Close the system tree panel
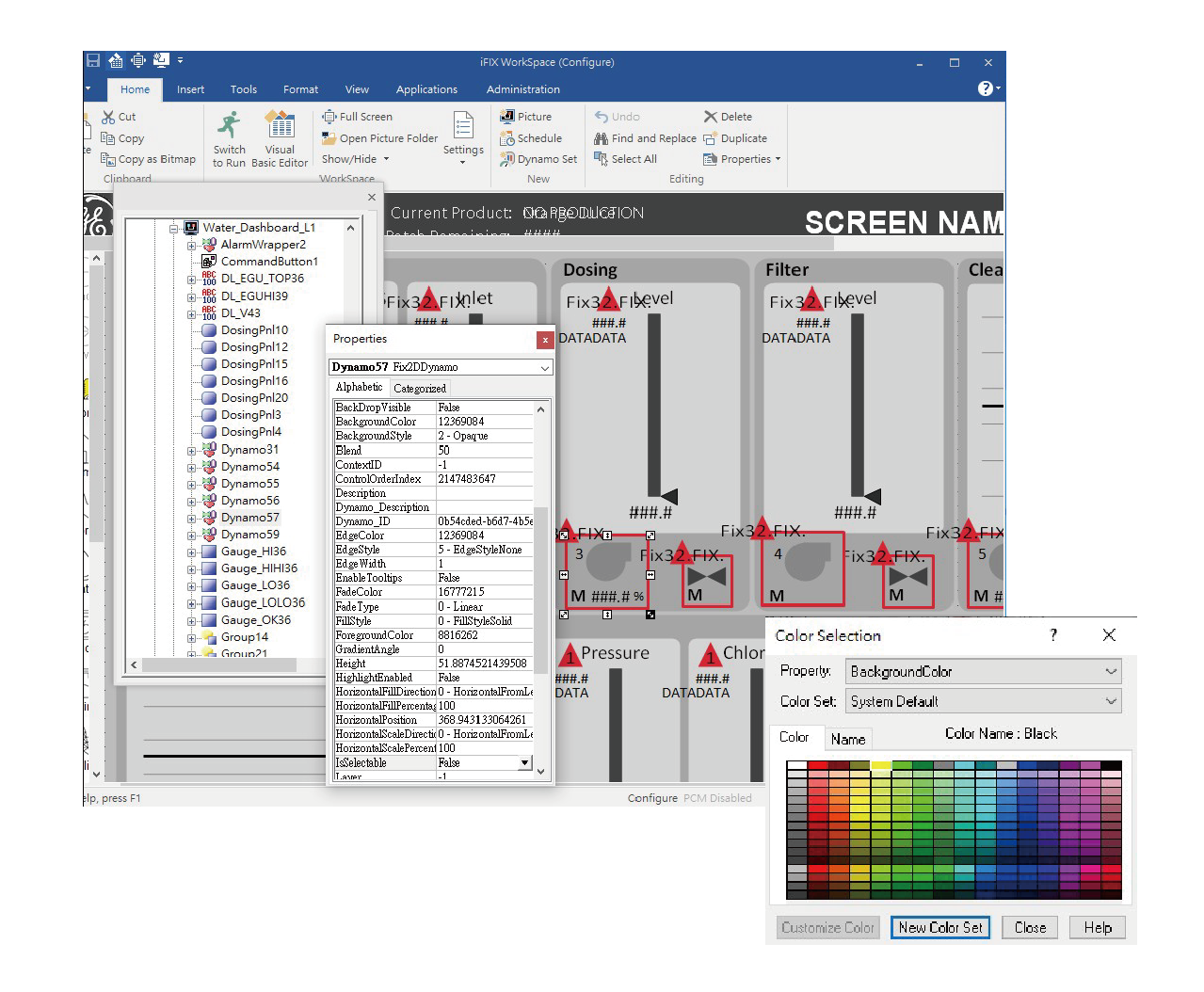Screen dimensions: 1204x992 click(x=372, y=197)
